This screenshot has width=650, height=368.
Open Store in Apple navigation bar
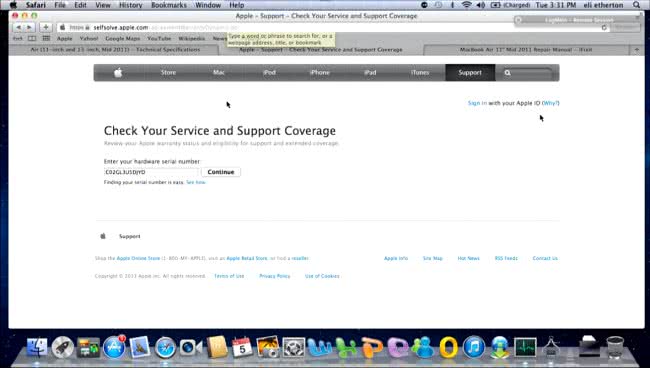tap(168, 73)
